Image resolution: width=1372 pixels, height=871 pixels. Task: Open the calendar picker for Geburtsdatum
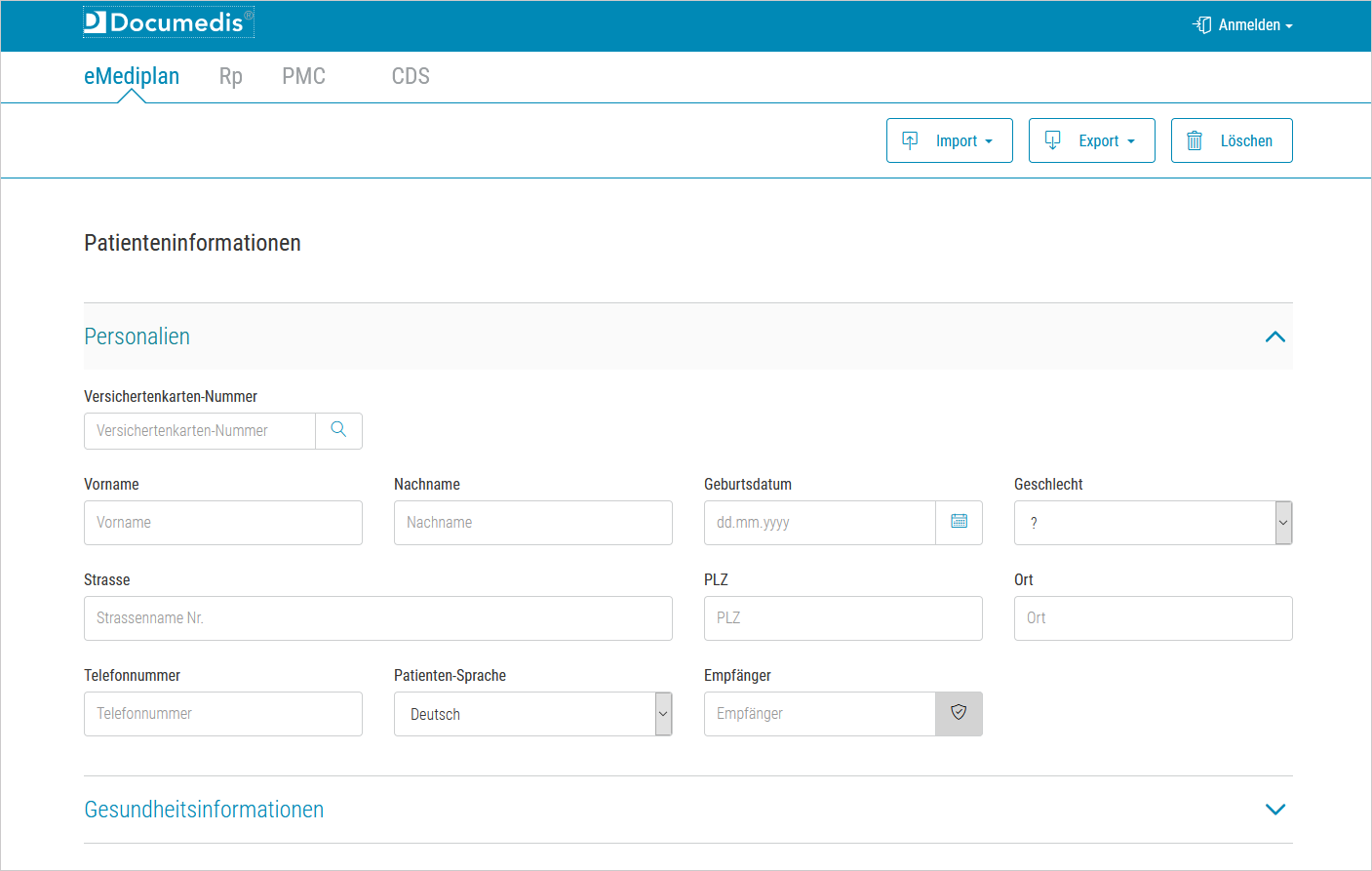pos(960,523)
